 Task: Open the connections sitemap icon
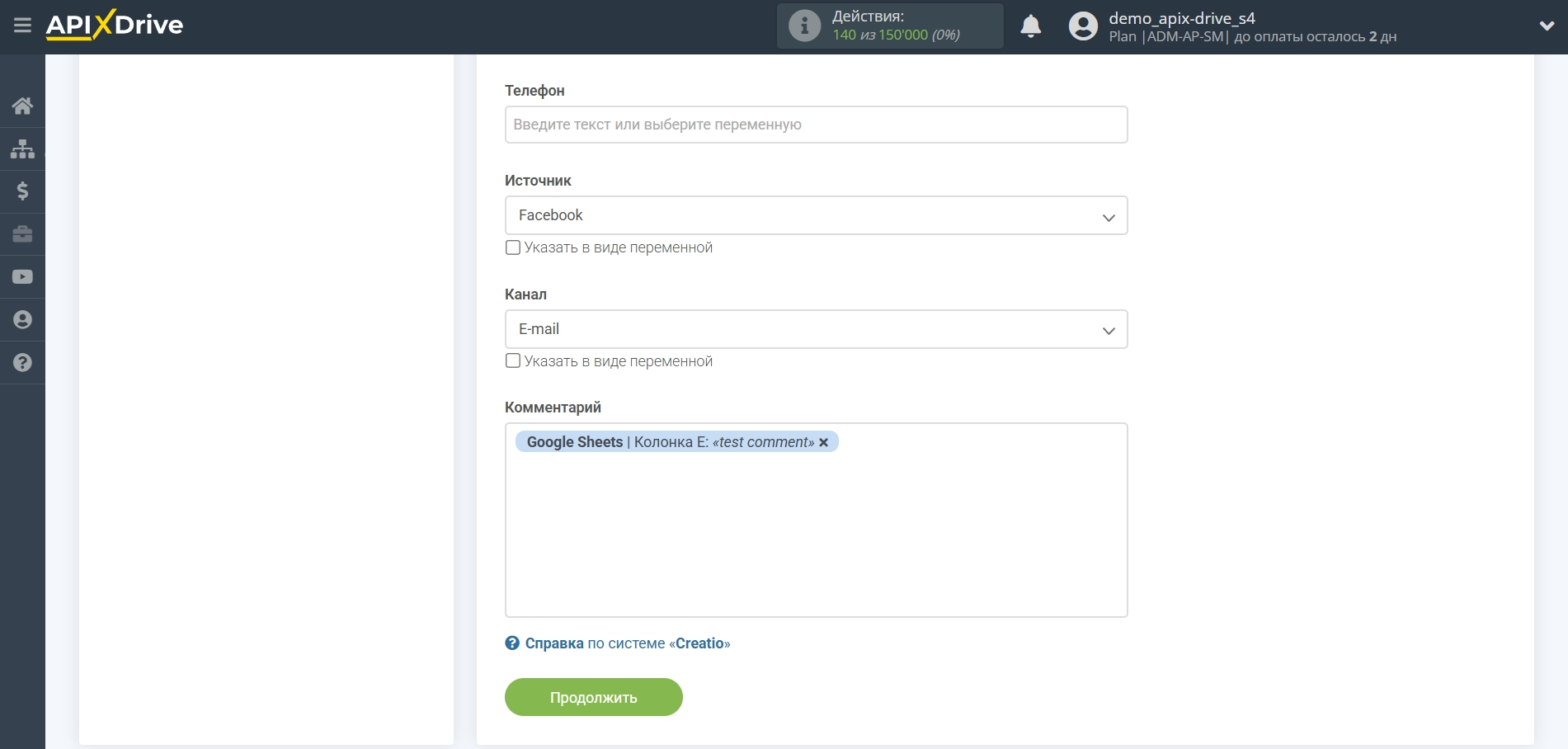(22, 148)
